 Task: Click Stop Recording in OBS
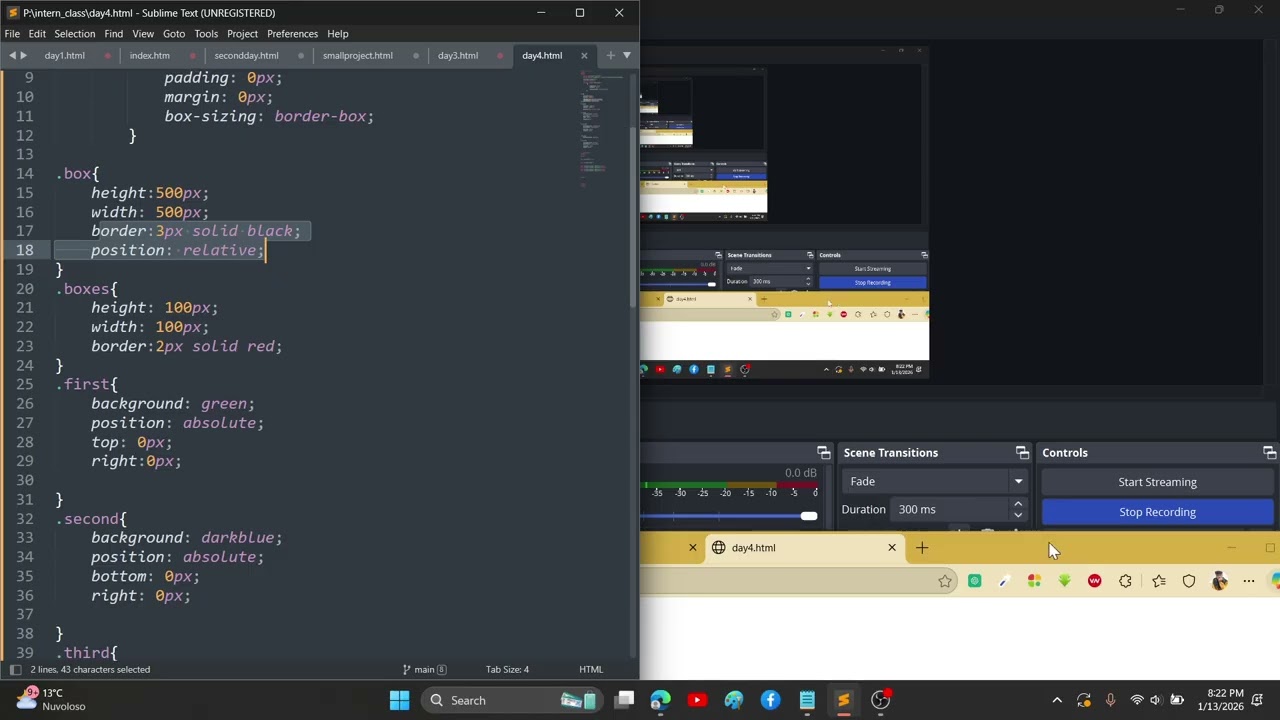[1157, 512]
